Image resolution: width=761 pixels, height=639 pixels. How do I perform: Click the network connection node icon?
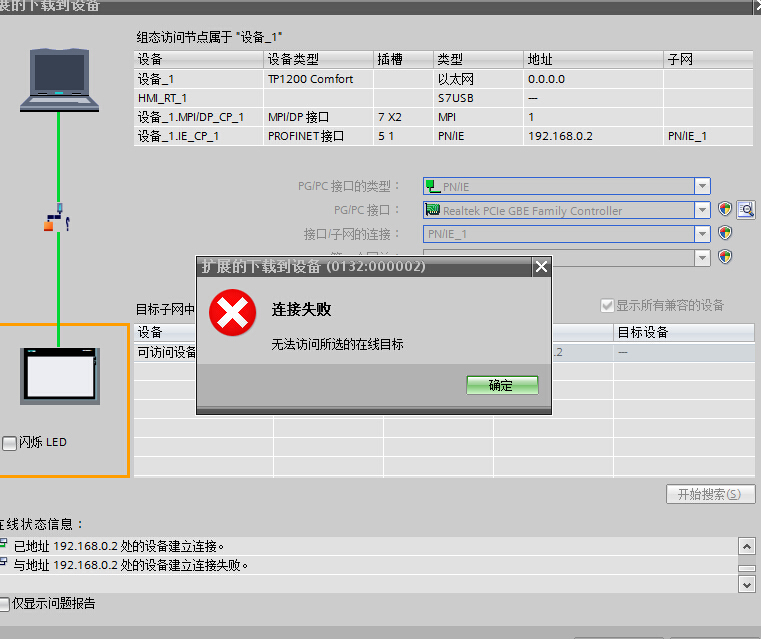click(x=57, y=217)
